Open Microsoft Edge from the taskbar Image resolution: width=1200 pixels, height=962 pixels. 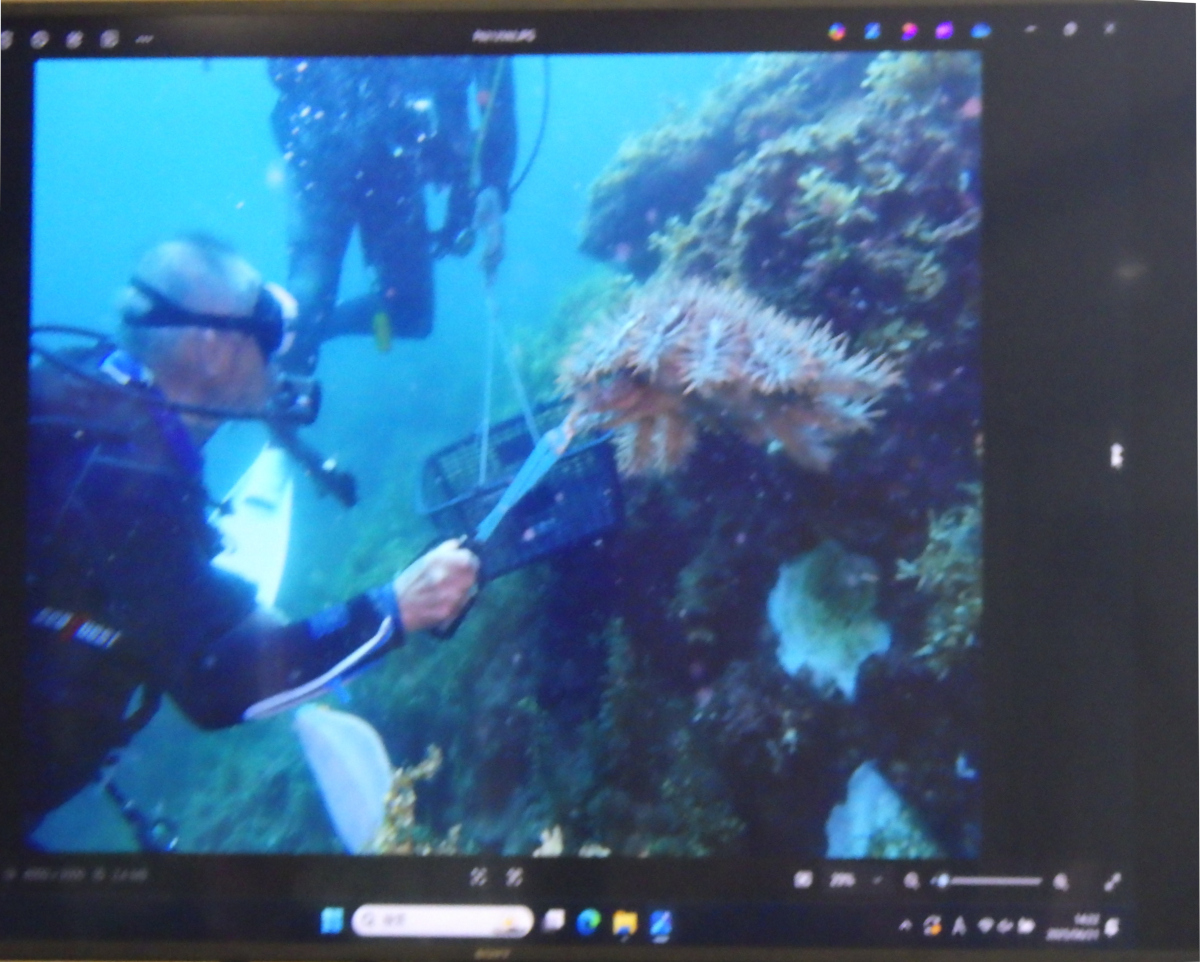pos(588,922)
